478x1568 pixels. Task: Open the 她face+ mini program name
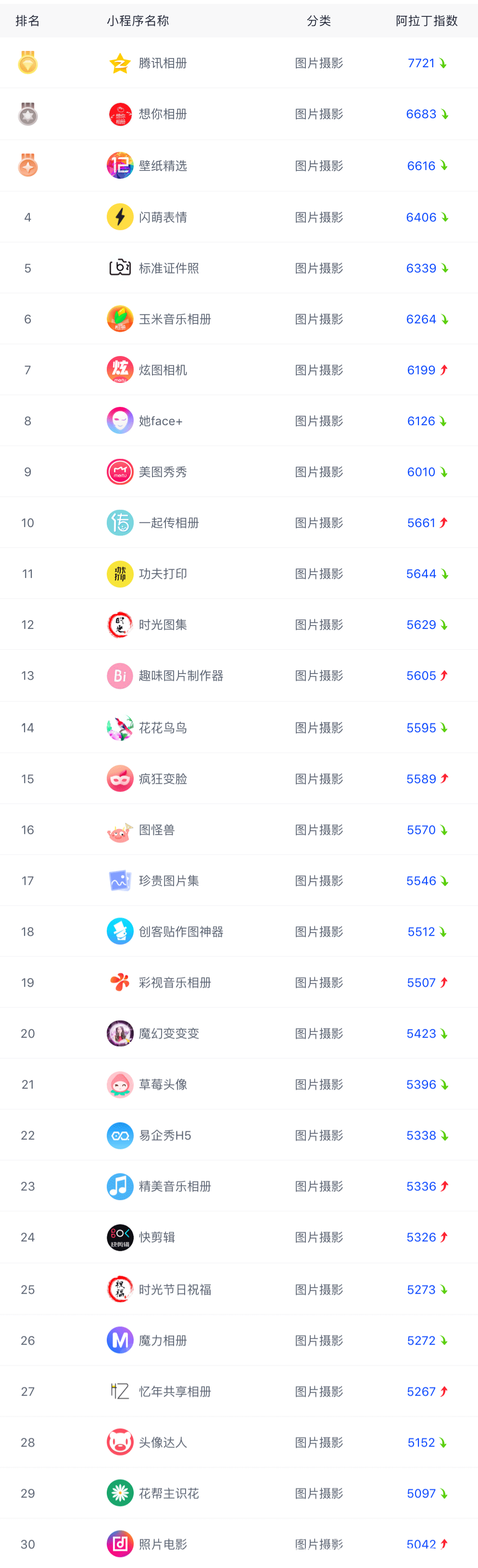(x=160, y=421)
